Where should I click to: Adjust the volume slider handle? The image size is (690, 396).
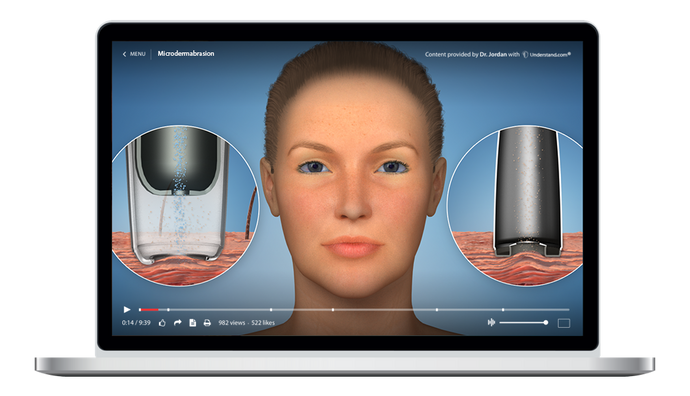click(546, 323)
